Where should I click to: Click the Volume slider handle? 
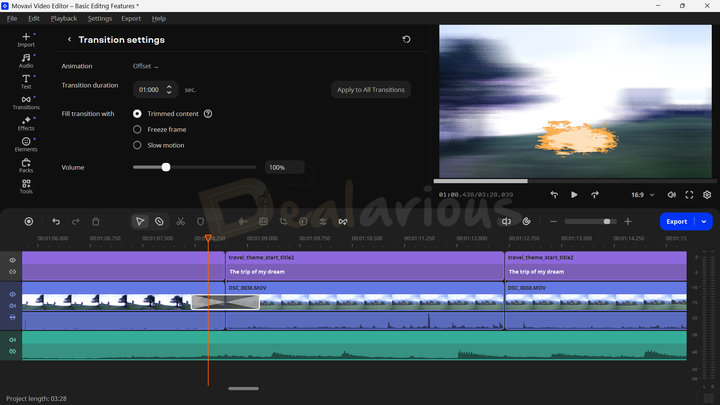click(x=166, y=167)
